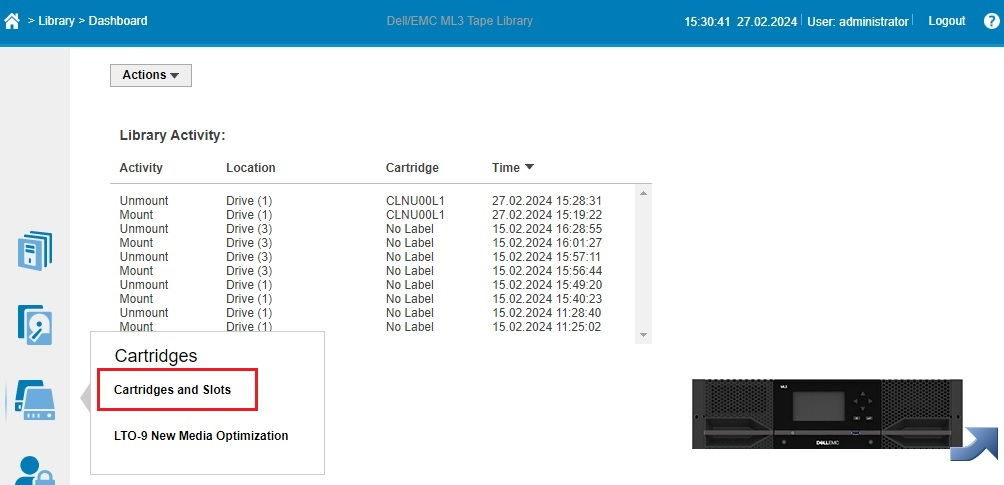Sort by Time column arrow

click(x=529, y=167)
